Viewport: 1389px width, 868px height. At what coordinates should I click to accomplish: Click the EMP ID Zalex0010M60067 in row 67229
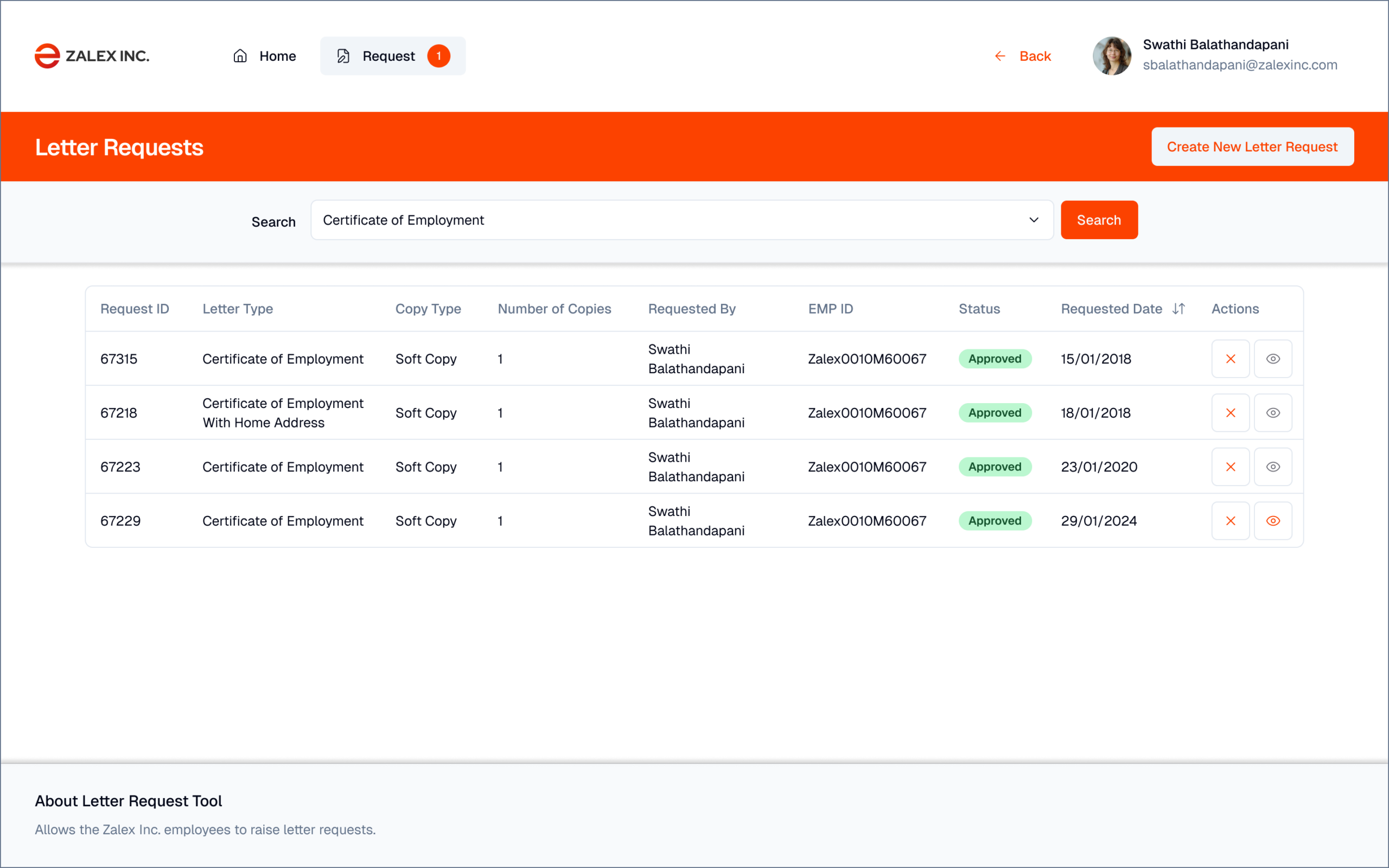pos(866,521)
